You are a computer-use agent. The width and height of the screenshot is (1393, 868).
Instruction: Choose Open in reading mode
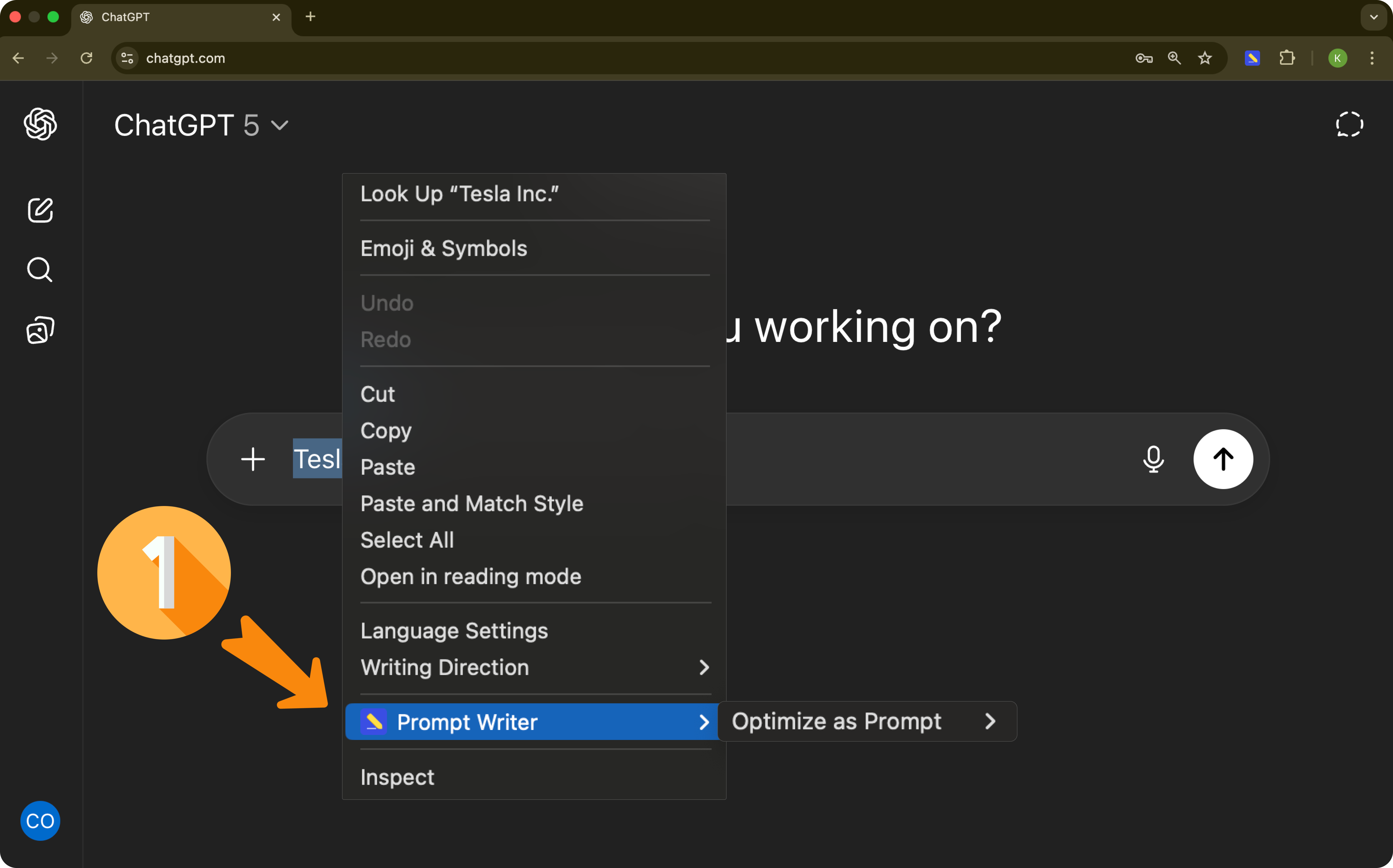[471, 577]
